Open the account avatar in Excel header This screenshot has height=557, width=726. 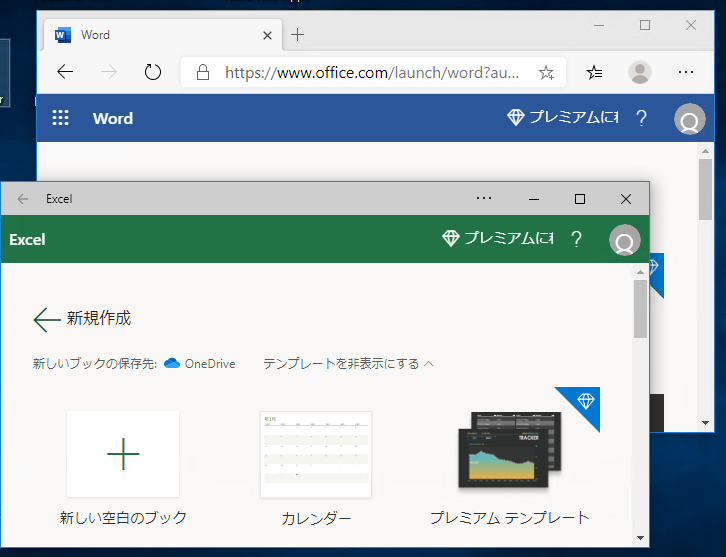[x=625, y=239]
